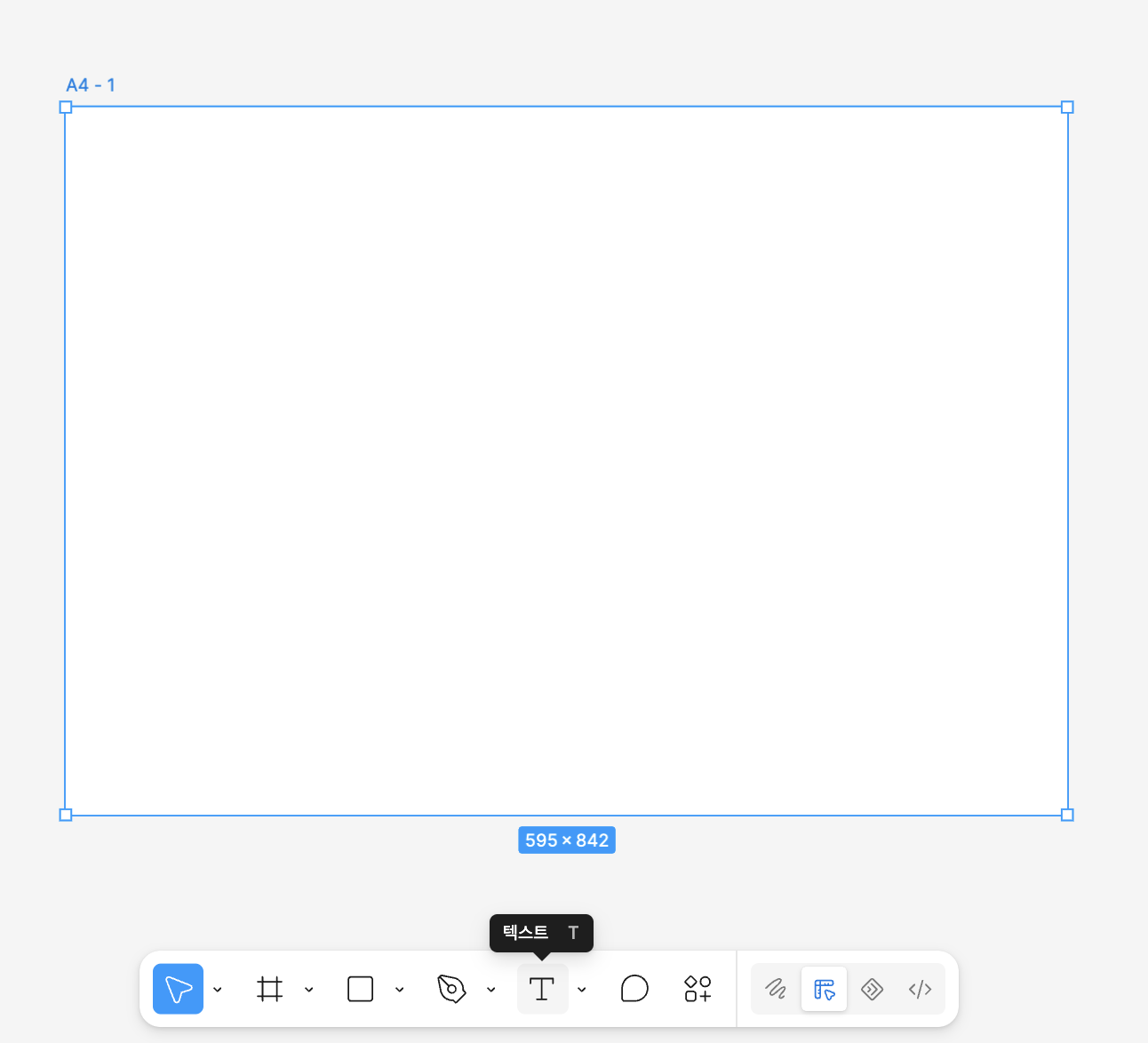Select the Move arrow tool

coord(178,989)
